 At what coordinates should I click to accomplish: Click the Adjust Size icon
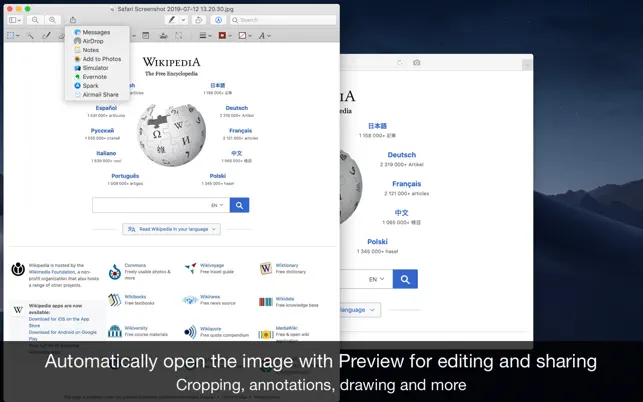(179, 36)
